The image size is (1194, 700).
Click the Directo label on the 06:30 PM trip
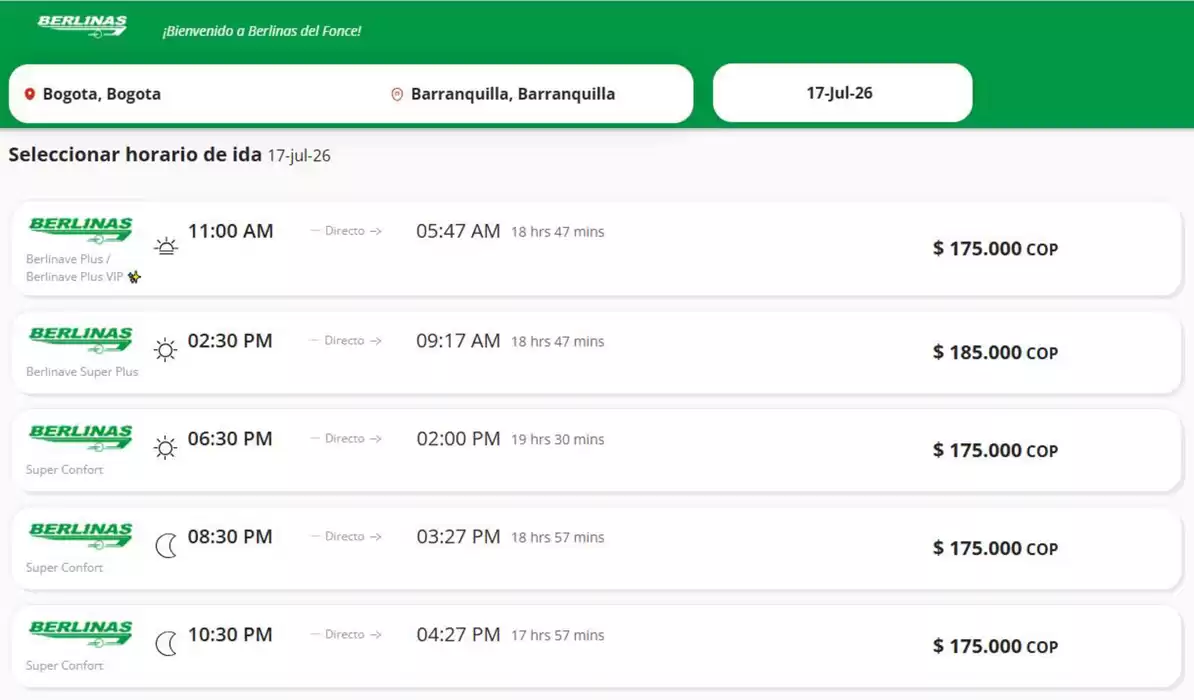(x=346, y=439)
